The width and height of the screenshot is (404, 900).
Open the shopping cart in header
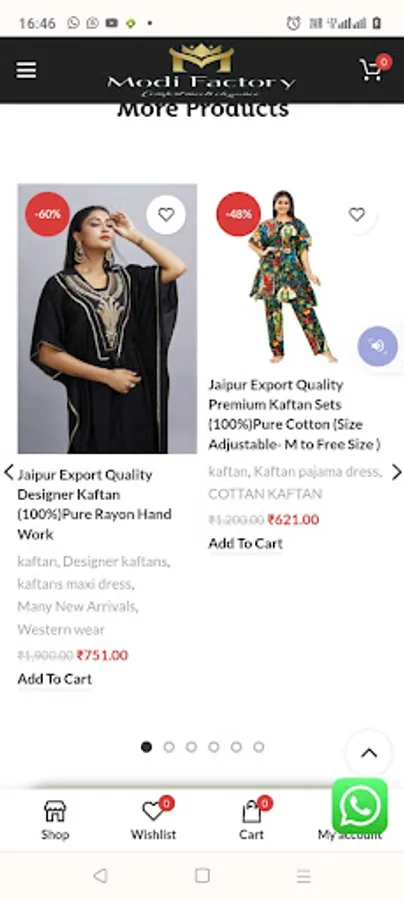(375, 69)
